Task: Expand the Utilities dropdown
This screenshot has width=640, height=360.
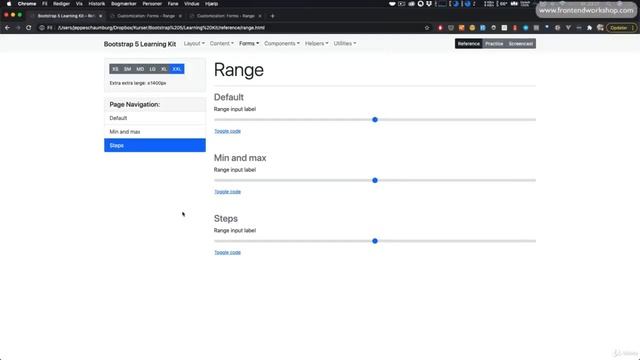Action: 344,43
